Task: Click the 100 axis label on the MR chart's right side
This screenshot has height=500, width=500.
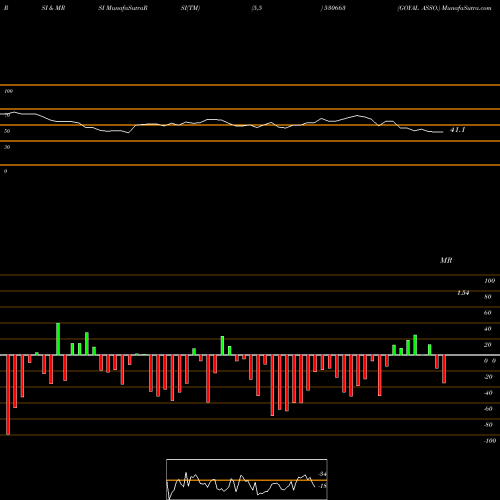Action: [490, 281]
